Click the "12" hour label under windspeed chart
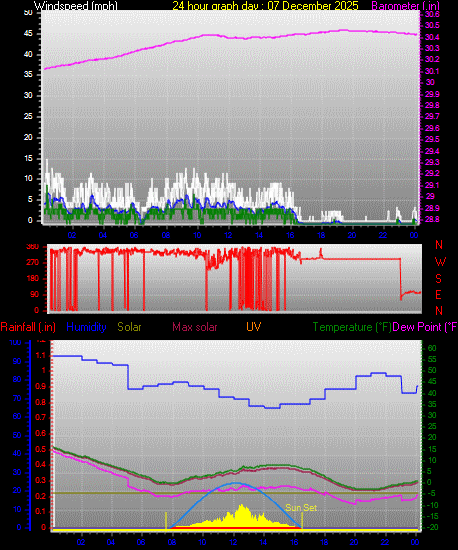The width and height of the screenshot is (458, 550). [228, 235]
